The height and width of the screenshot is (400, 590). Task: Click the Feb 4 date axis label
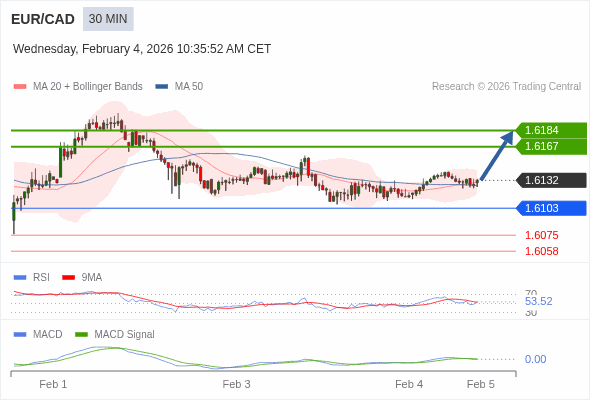409,385
